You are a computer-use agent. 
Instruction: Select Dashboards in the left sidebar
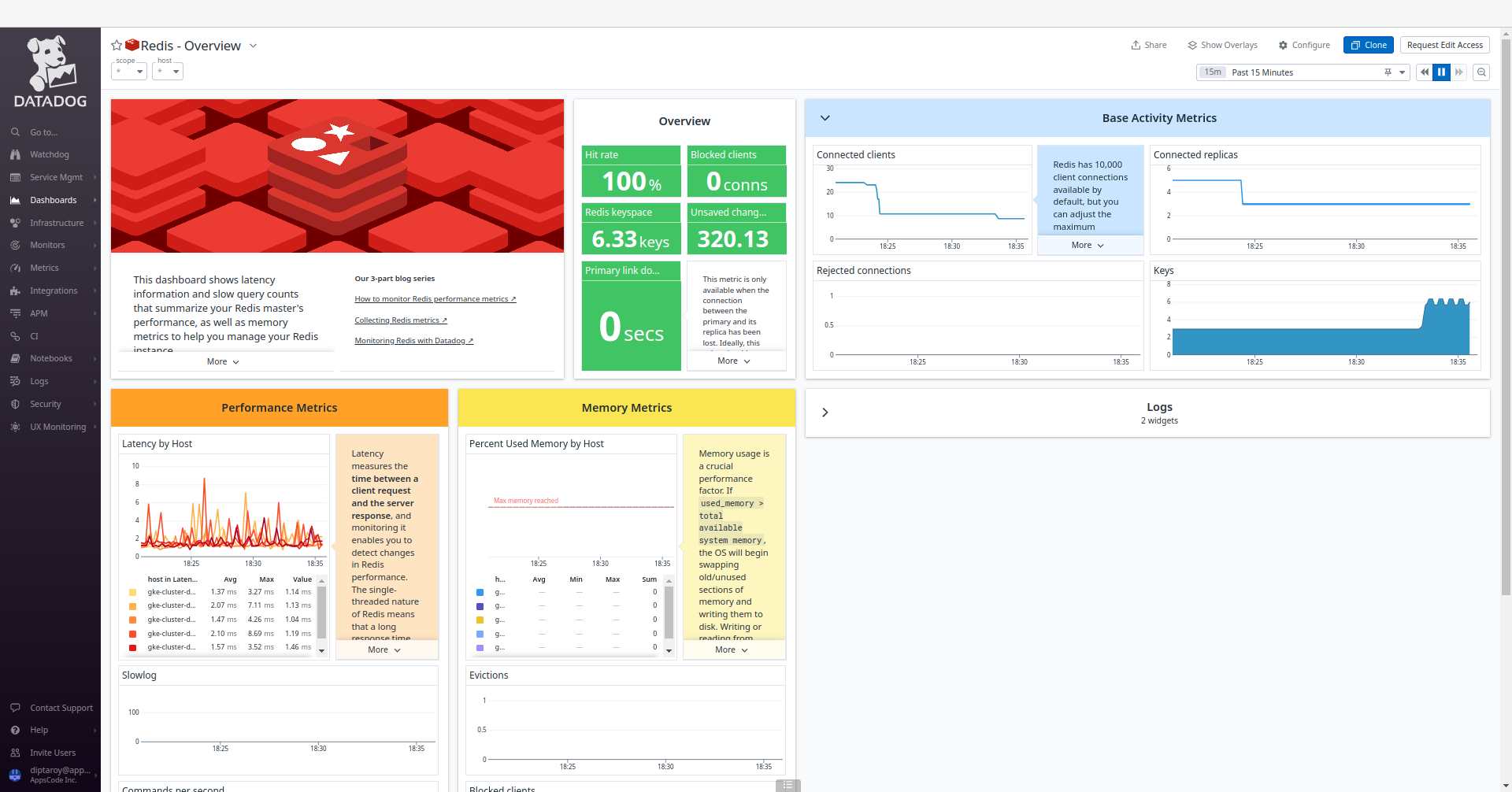tap(52, 200)
